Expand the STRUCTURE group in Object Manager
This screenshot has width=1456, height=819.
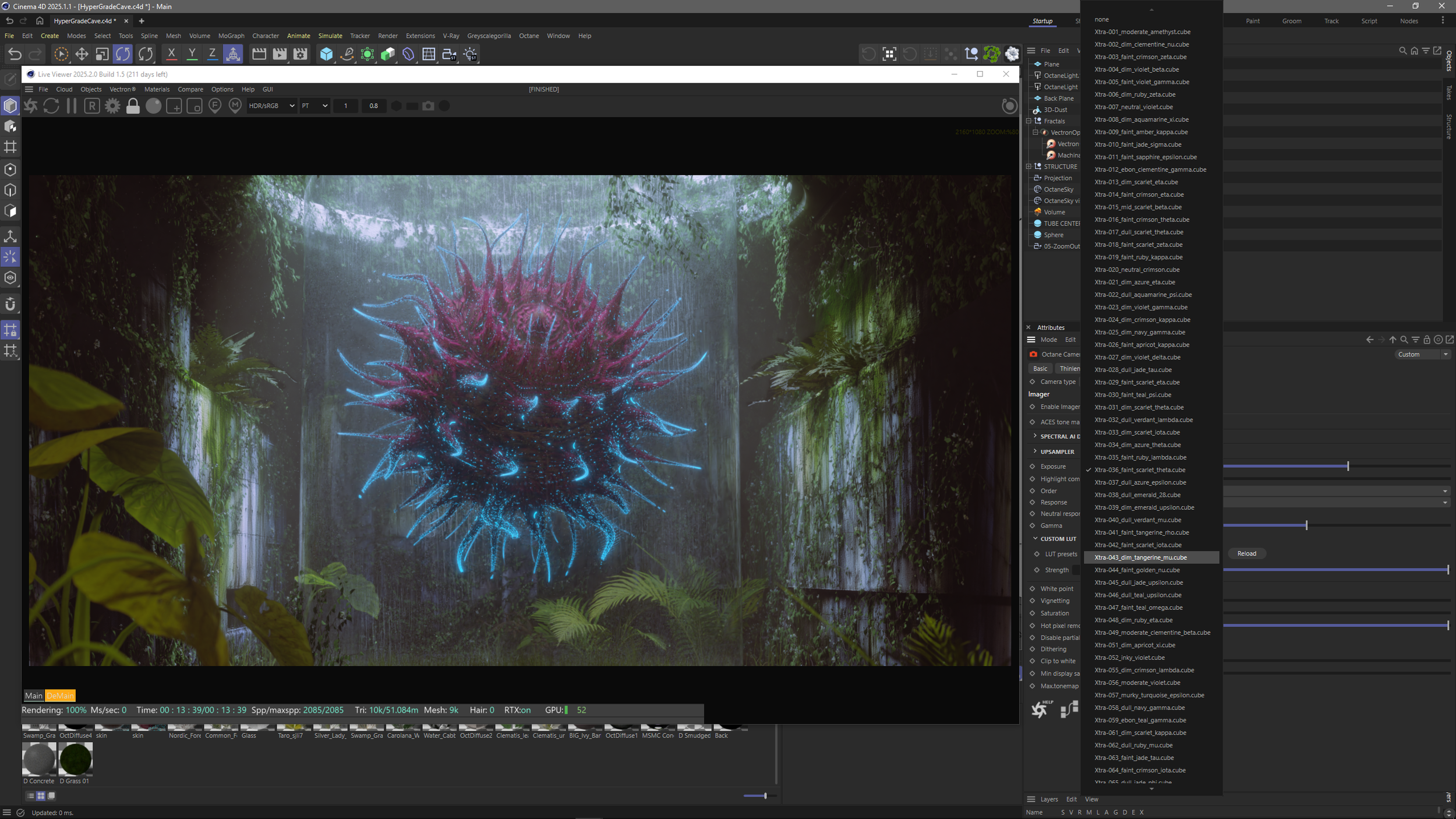(1028, 166)
